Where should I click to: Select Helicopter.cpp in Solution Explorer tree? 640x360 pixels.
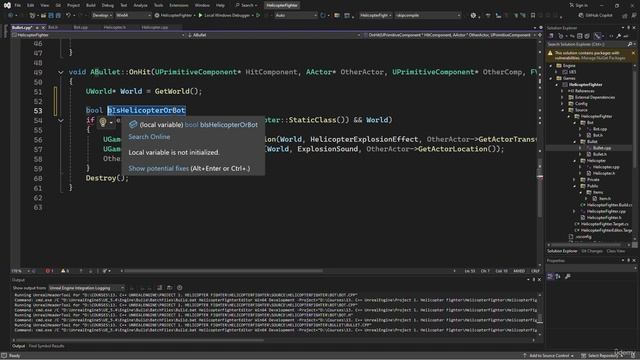point(606,167)
